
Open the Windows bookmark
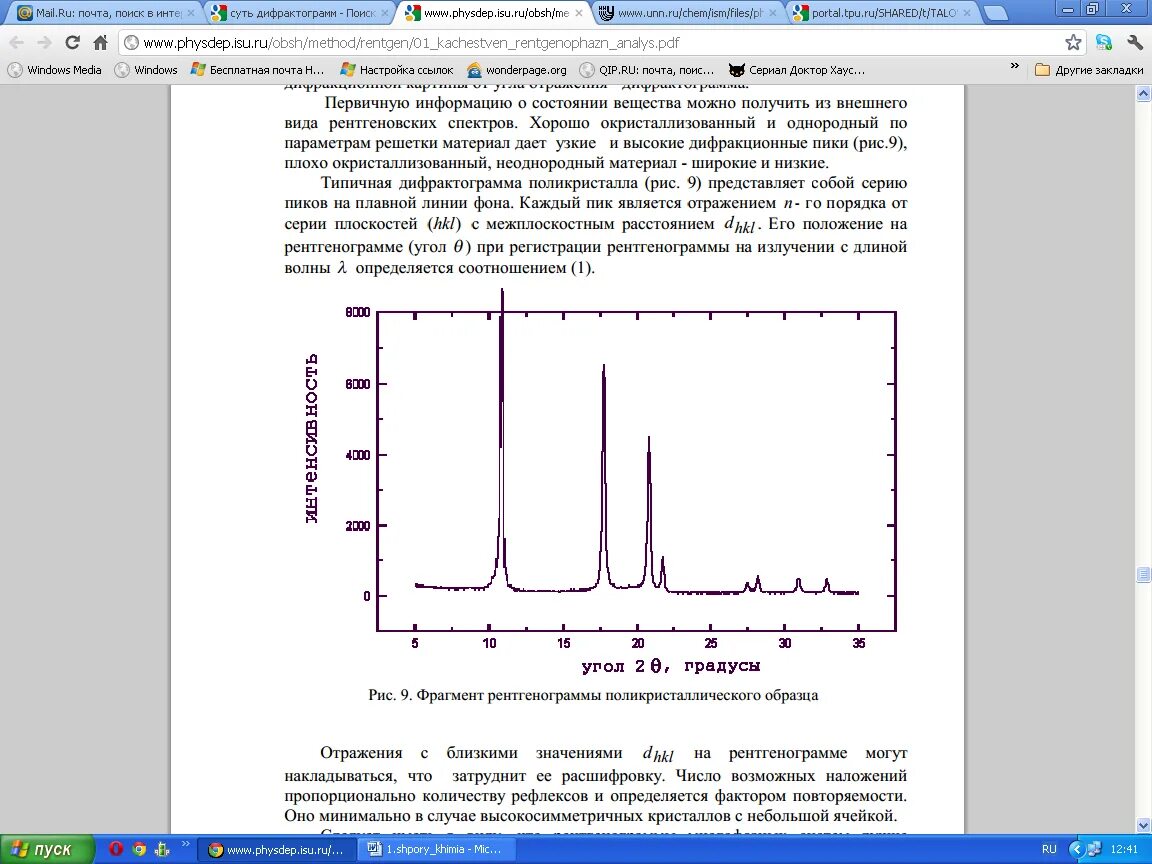pyautogui.click(x=146, y=70)
